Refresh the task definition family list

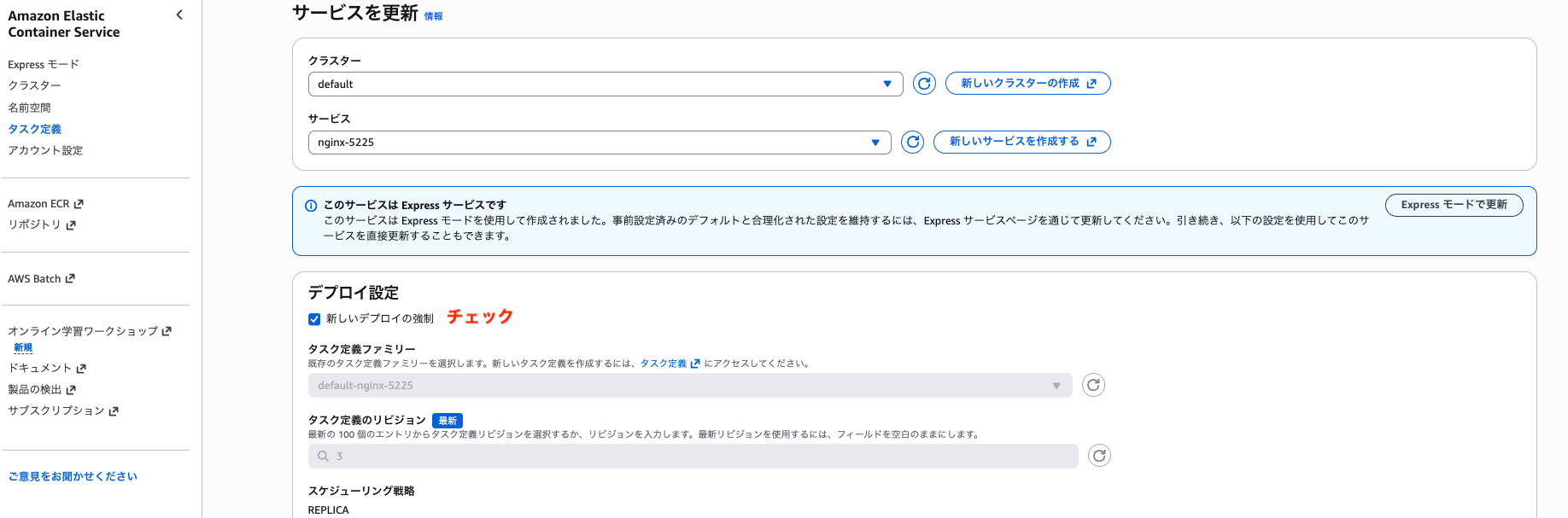[x=1093, y=385]
